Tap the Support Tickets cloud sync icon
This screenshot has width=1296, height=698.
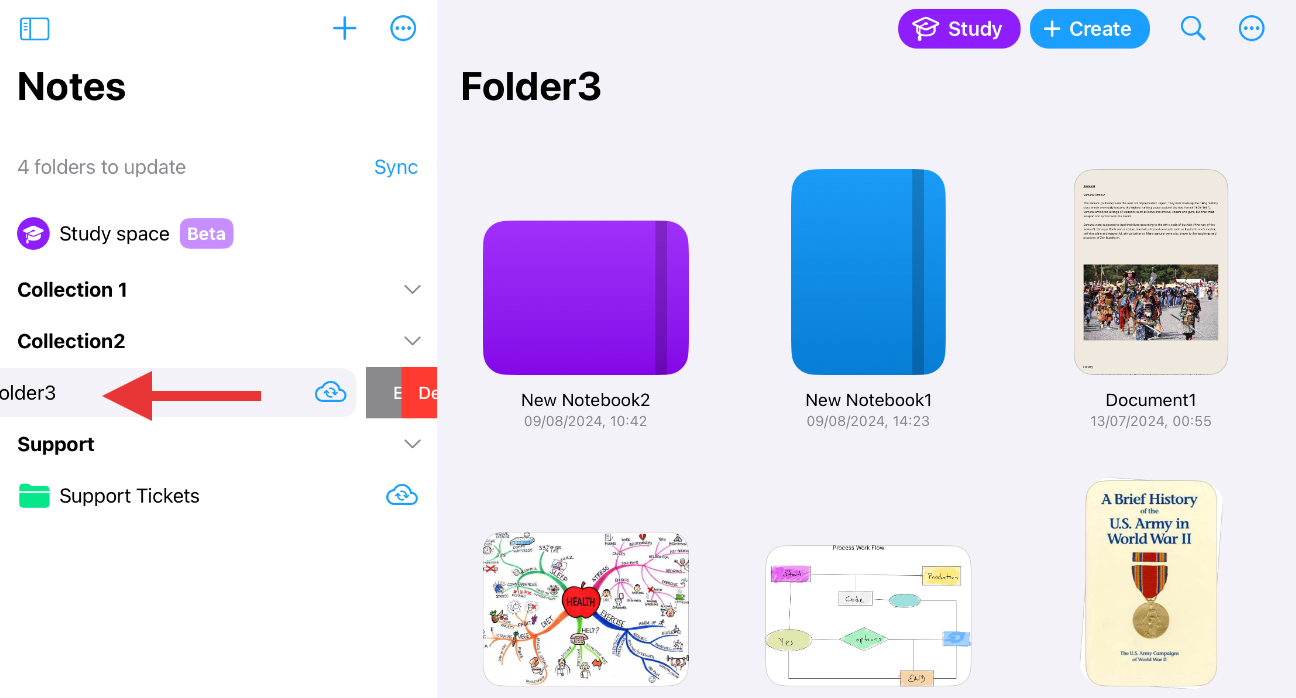[x=402, y=495]
